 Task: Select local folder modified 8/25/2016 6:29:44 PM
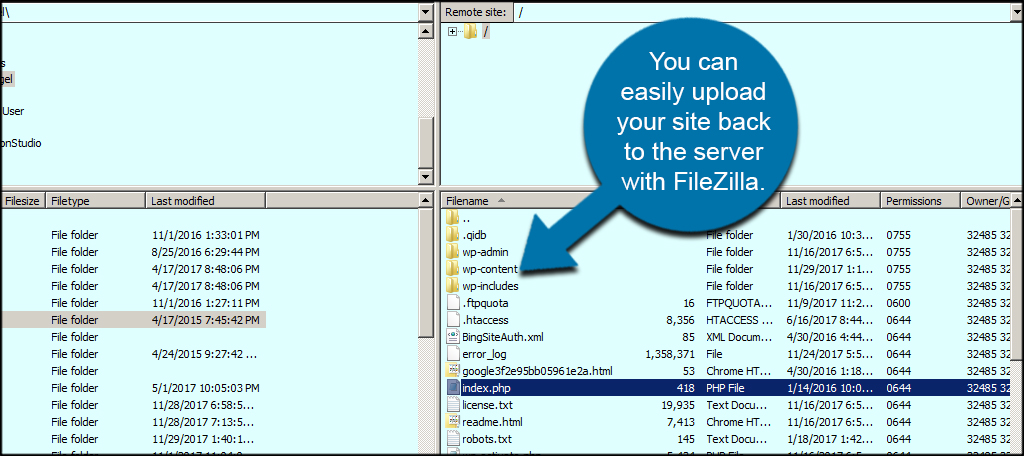pos(133,252)
